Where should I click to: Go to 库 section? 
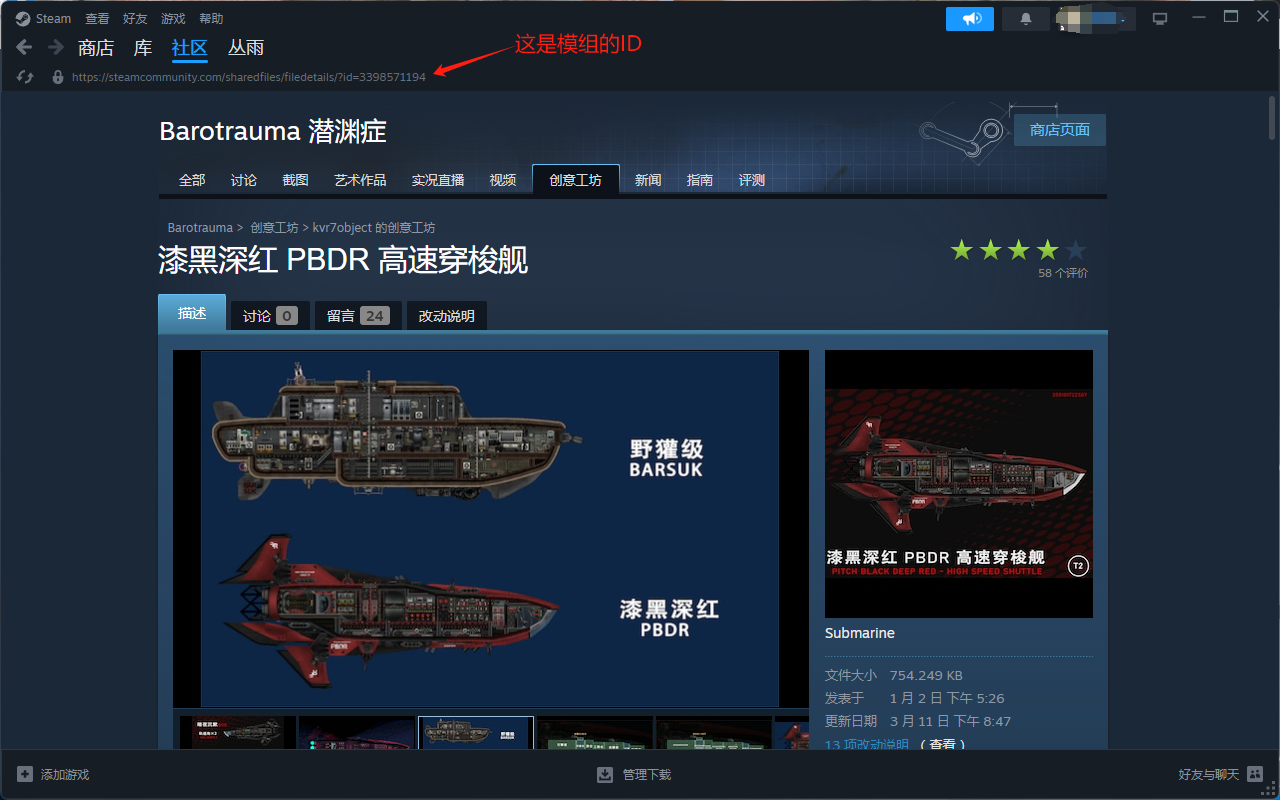pyautogui.click(x=143, y=47)
